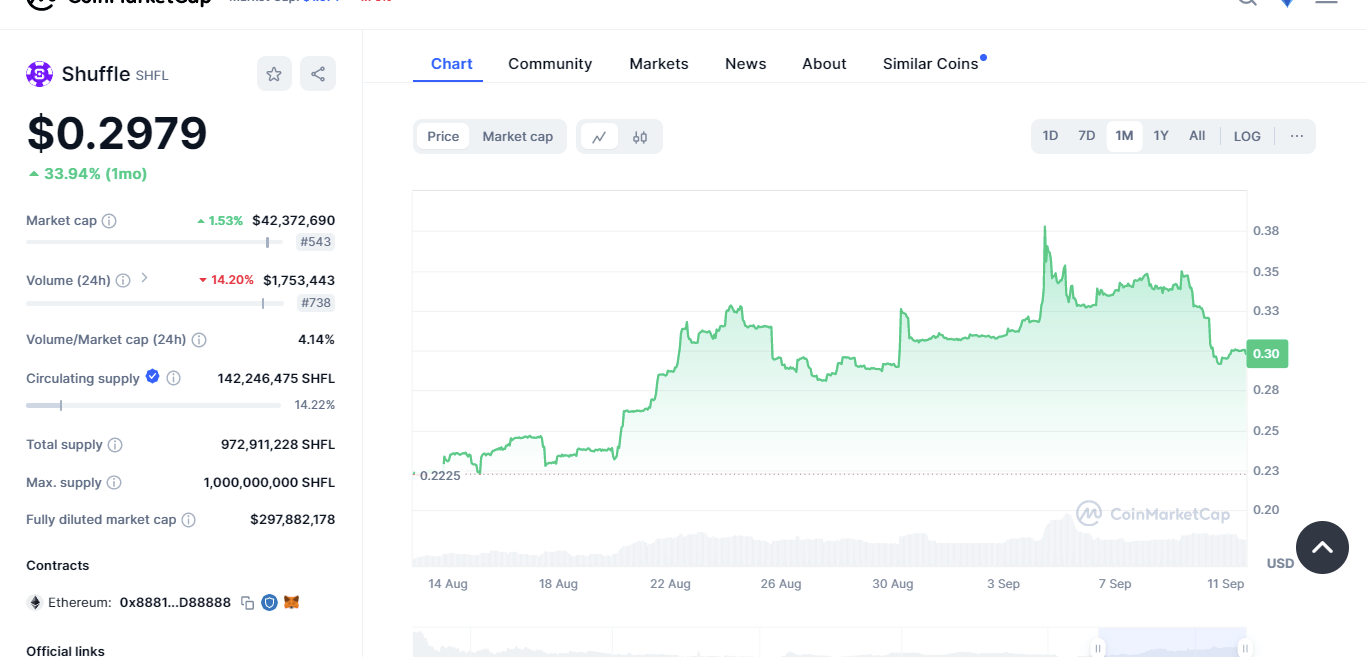Screen dimensions: 1366x657
Task: Click the search magnifier icon
Action: (1247, 2)
